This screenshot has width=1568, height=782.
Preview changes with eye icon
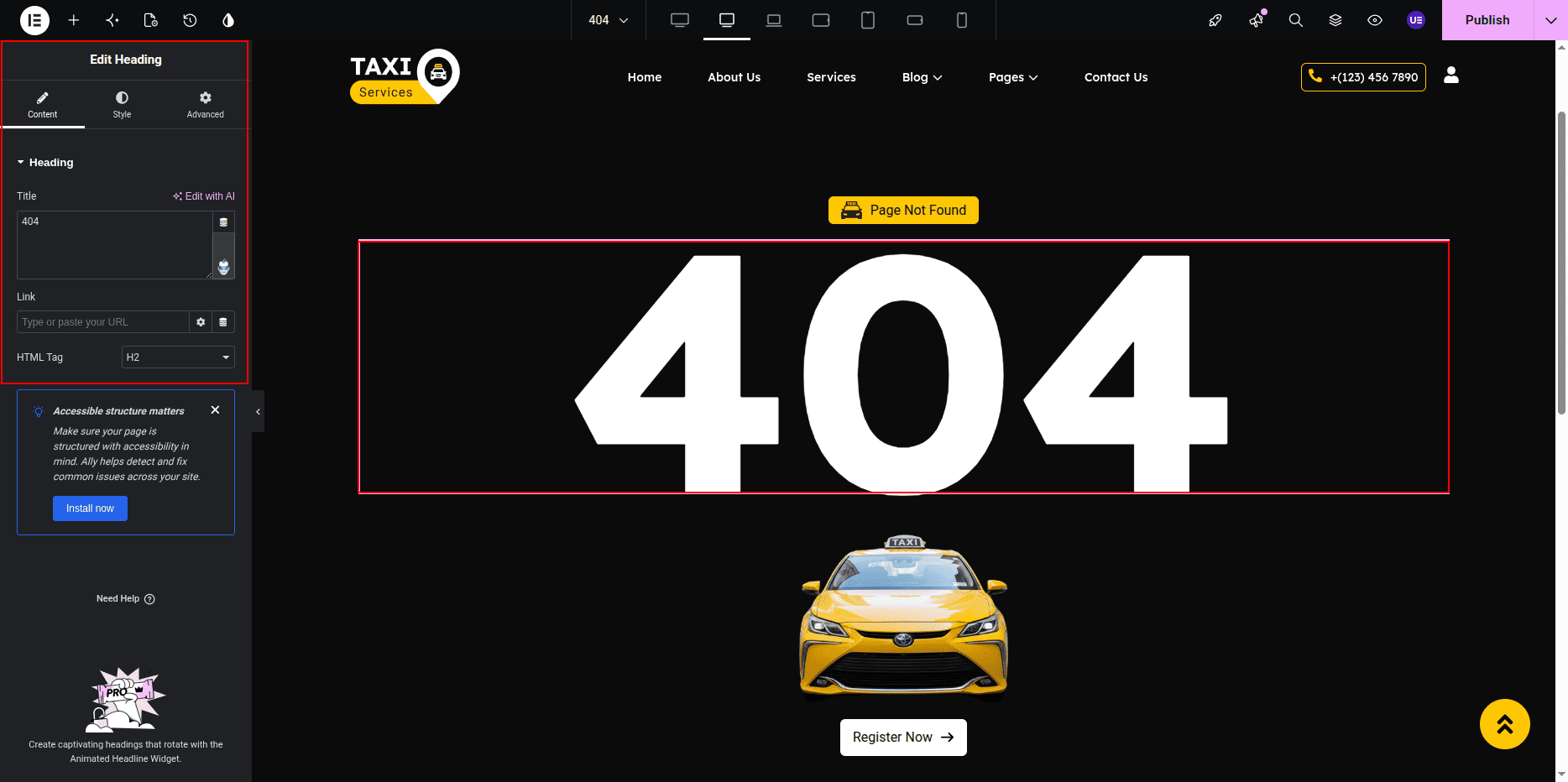(x=1375, y=20)
